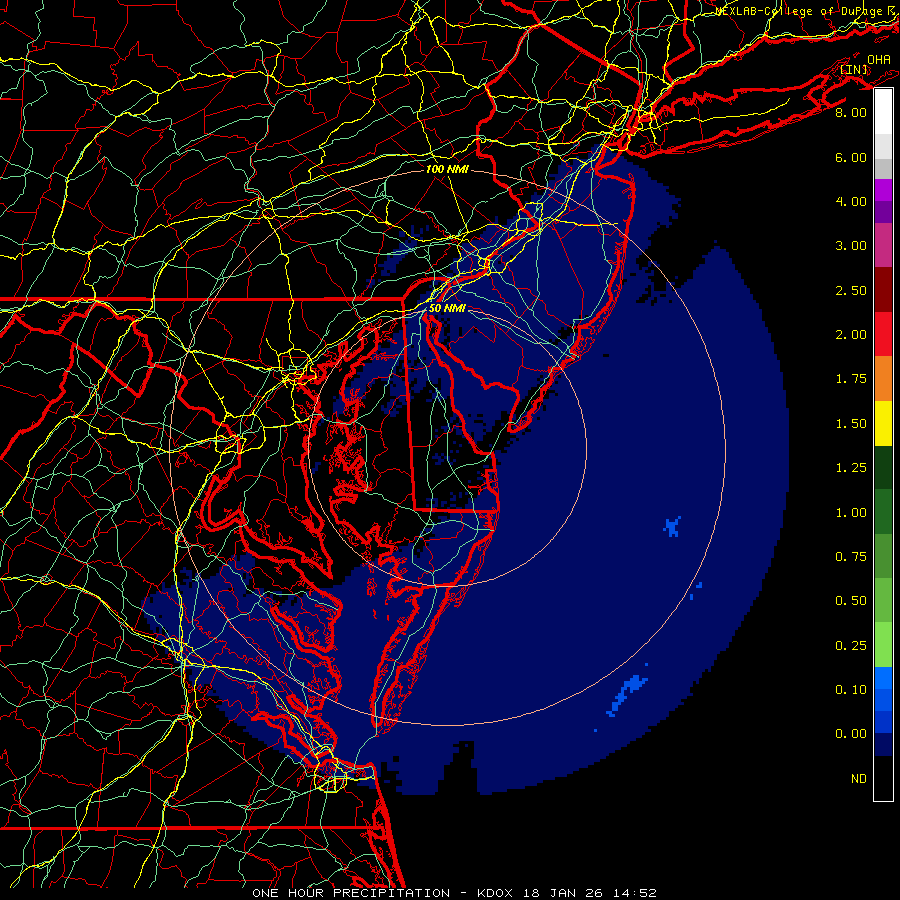Image resolution: width=900 pixels, height=900 pixels.
Task: Click the lightest green 0.25 legend swatch
Action: pos(883,645)
